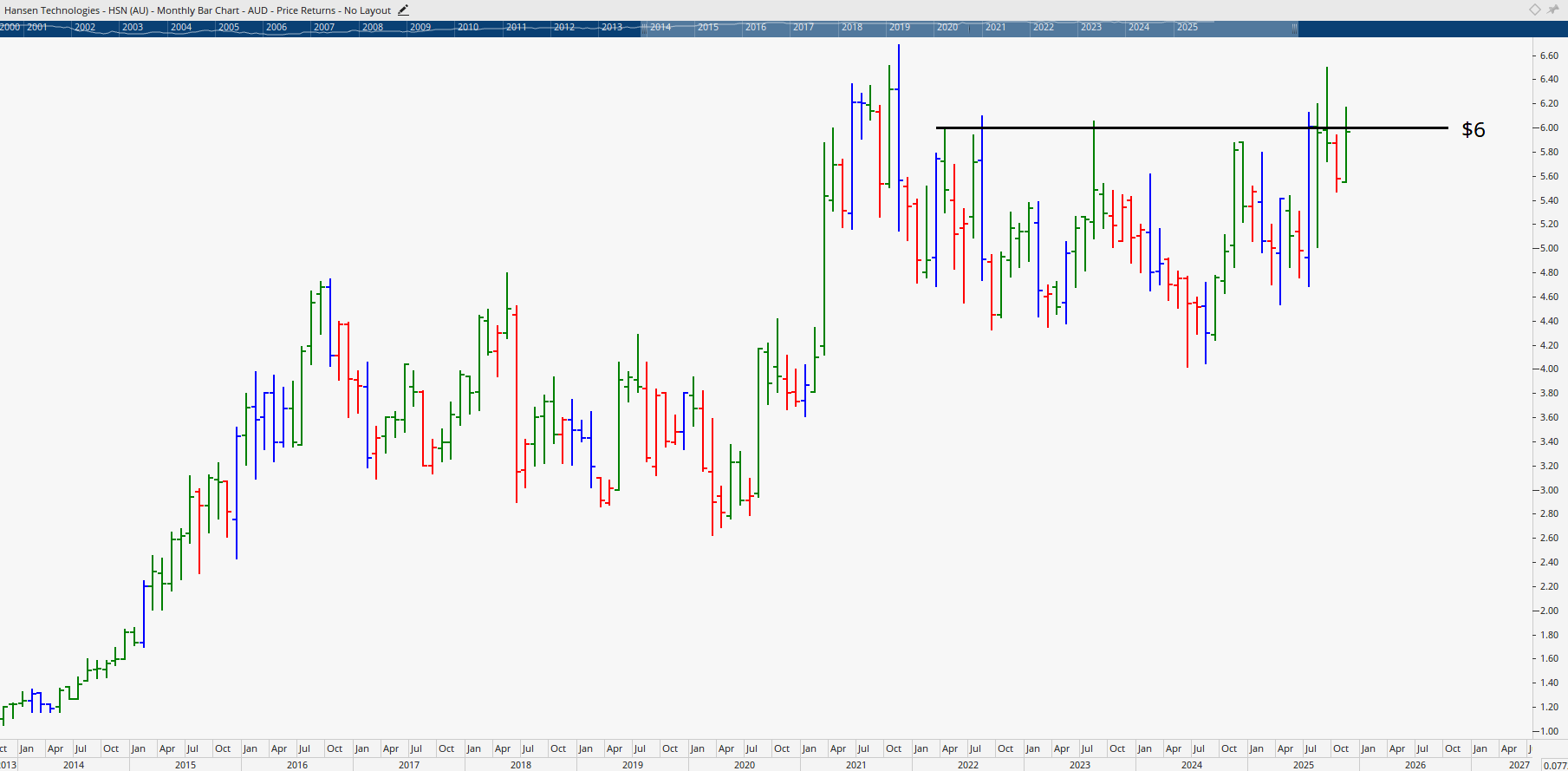Grab the left handle of the date navigator range

[642, 28]
